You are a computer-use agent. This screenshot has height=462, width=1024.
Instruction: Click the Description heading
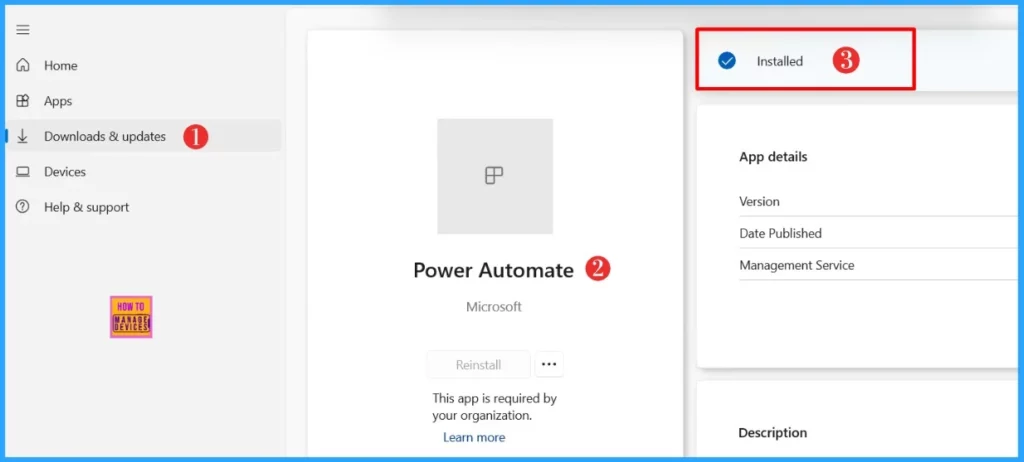tap(773, 433)
